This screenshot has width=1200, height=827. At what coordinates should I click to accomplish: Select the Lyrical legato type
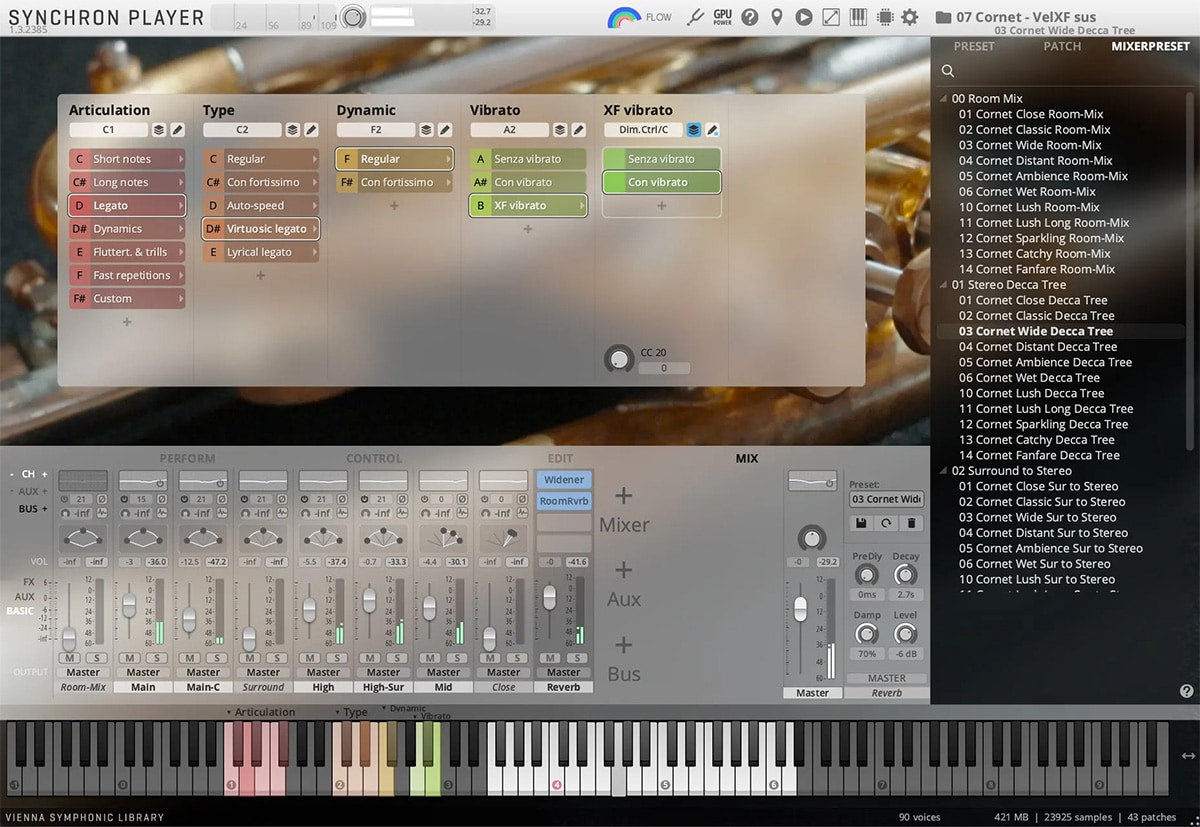pos(261,252)
